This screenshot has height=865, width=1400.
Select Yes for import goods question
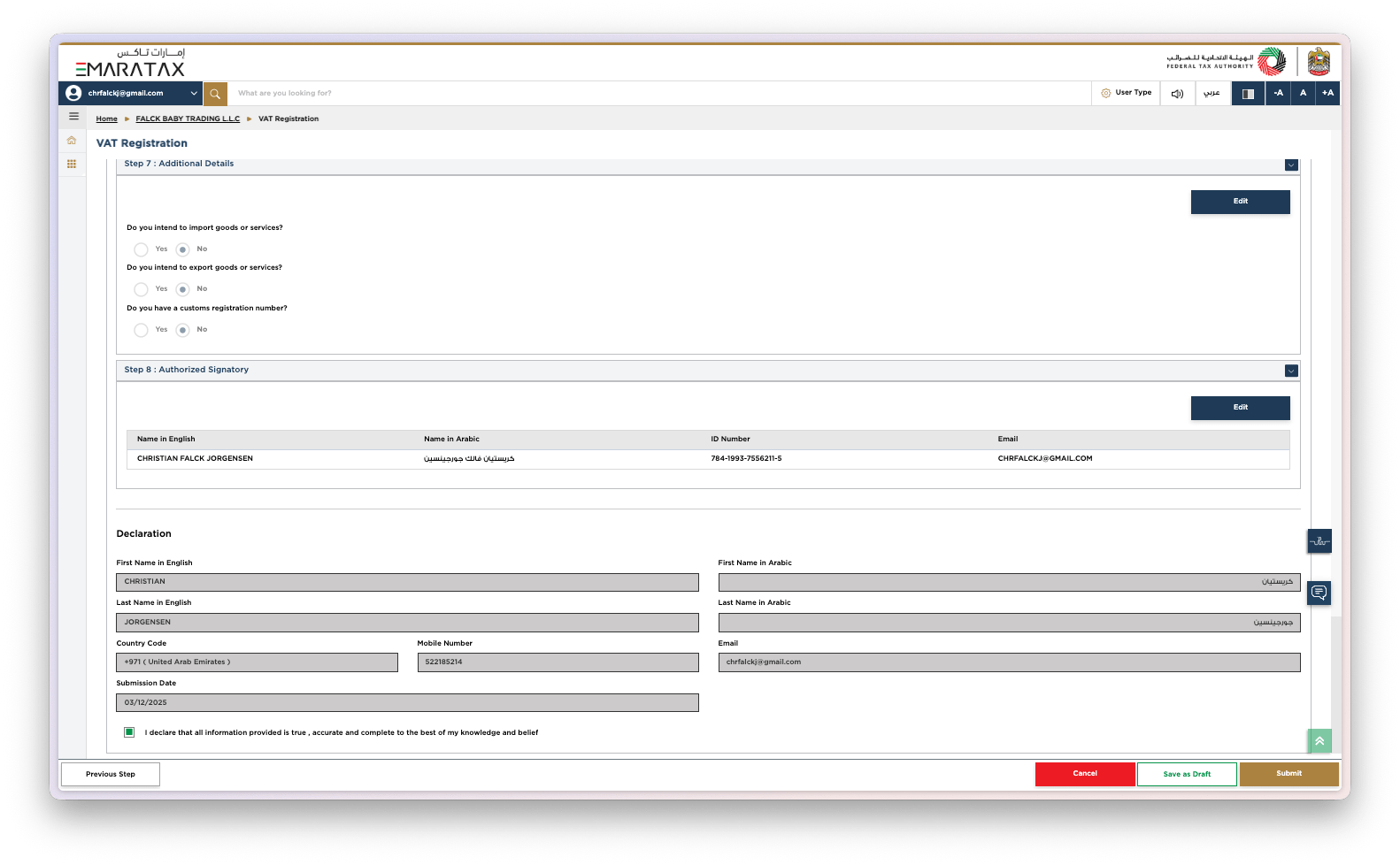(142, 249)
